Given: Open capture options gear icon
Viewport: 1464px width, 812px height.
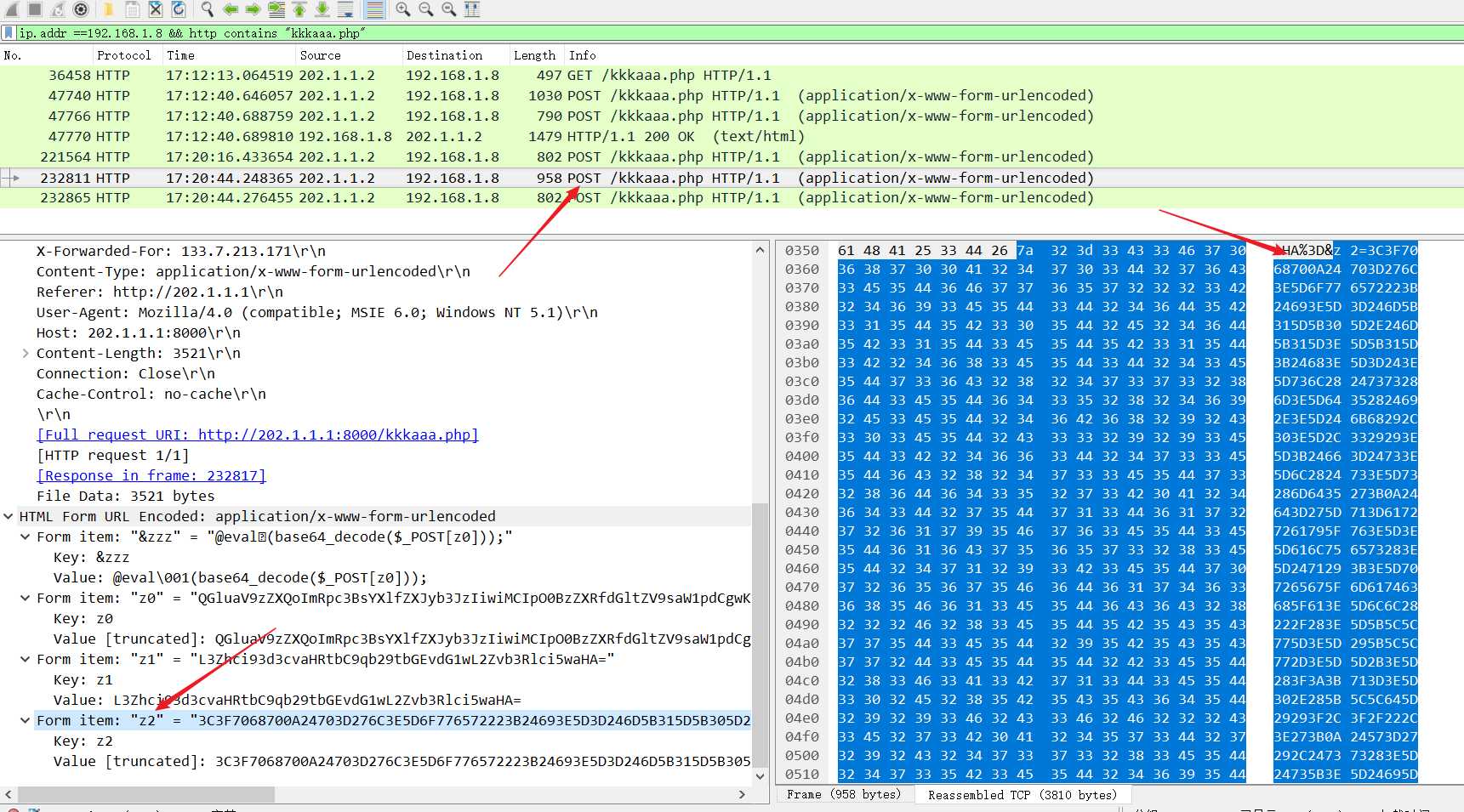Looking at the screenshot, I should pos(81,9).
